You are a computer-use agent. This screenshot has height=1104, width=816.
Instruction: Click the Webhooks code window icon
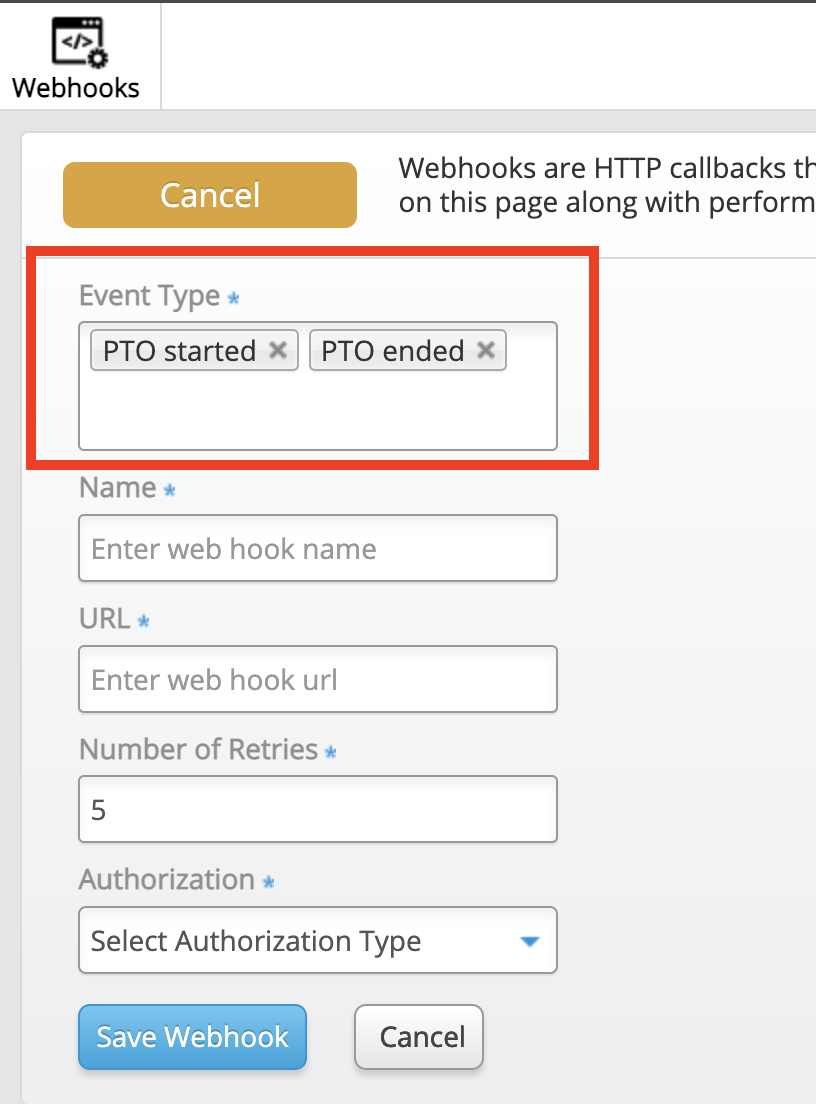pyautogui.click(x=80, y=43)
